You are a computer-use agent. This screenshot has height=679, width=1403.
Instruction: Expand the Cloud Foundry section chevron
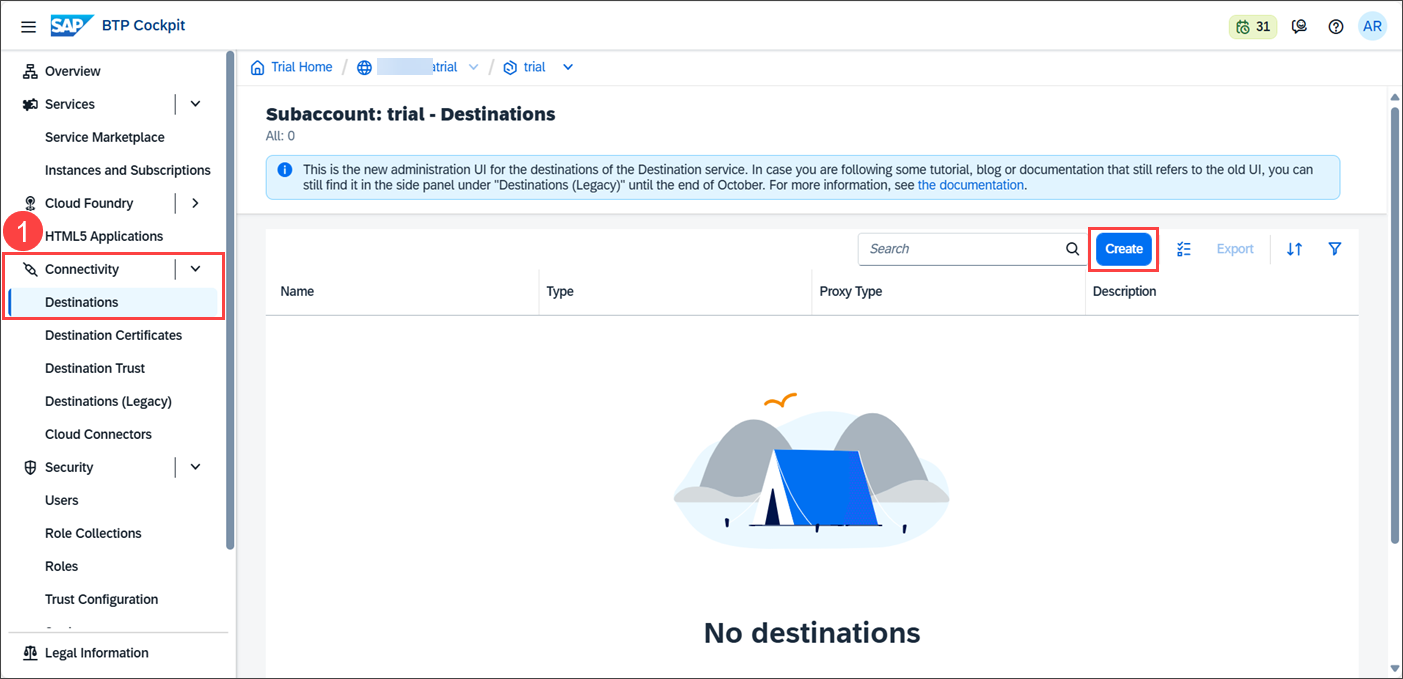point(196,203)
